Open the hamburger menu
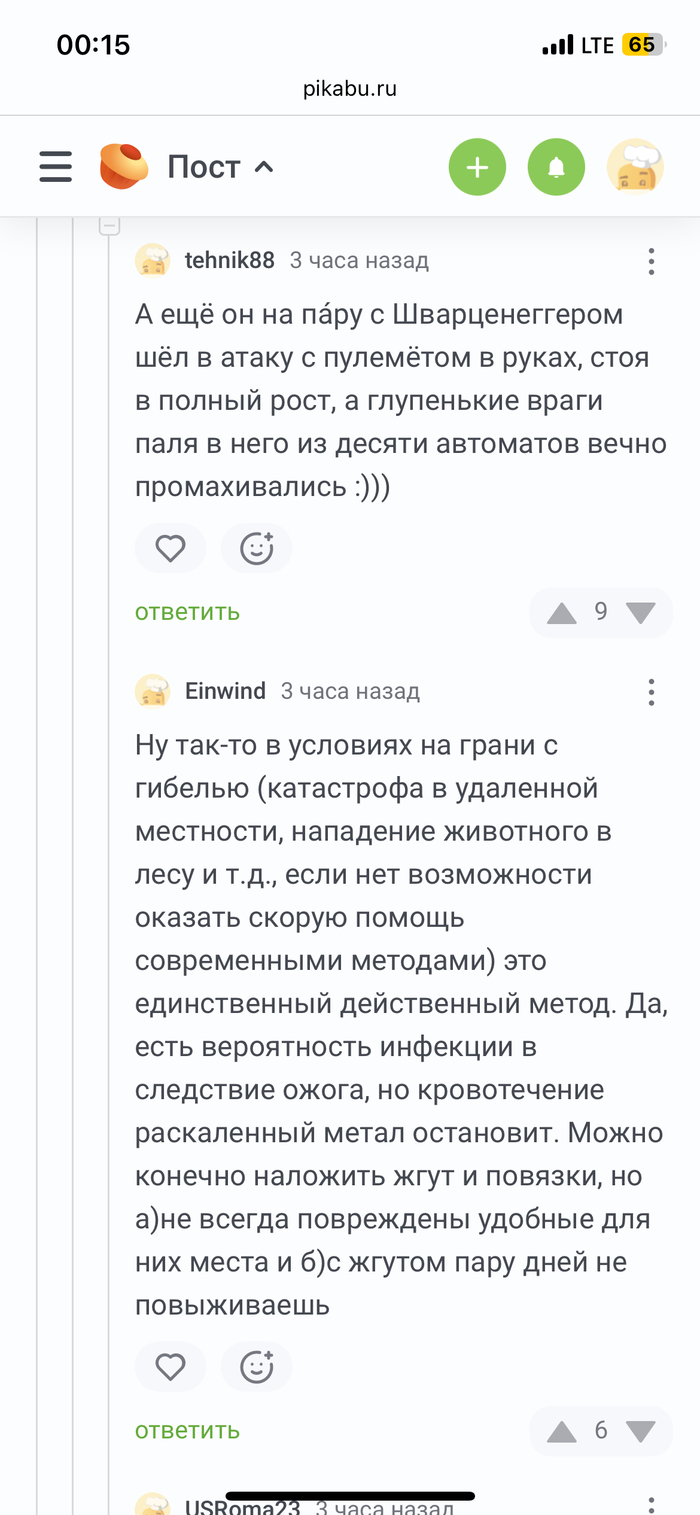700x1515 pixels. click(56, 167)
